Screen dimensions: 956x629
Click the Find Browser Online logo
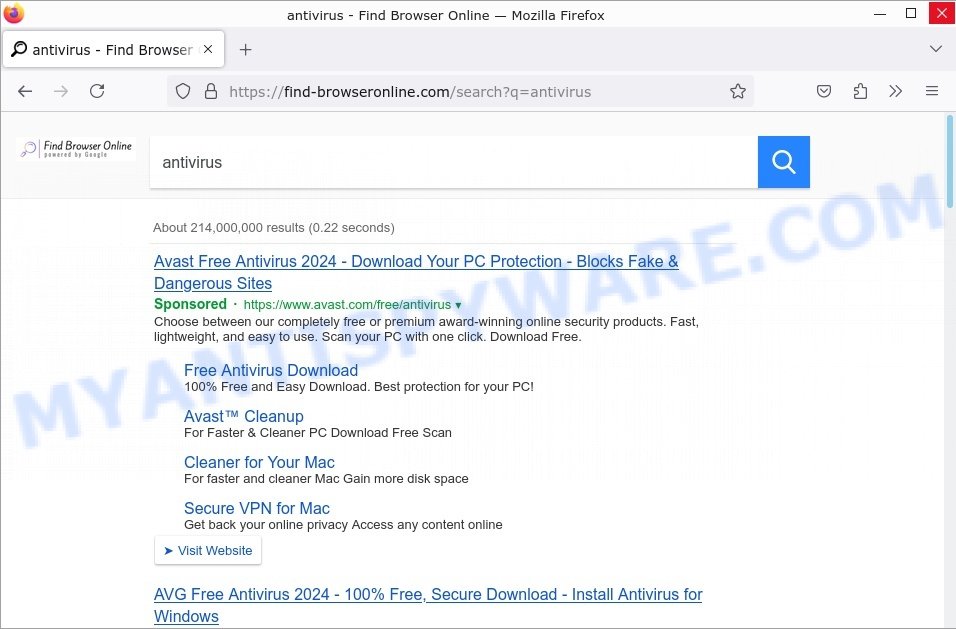76,148
